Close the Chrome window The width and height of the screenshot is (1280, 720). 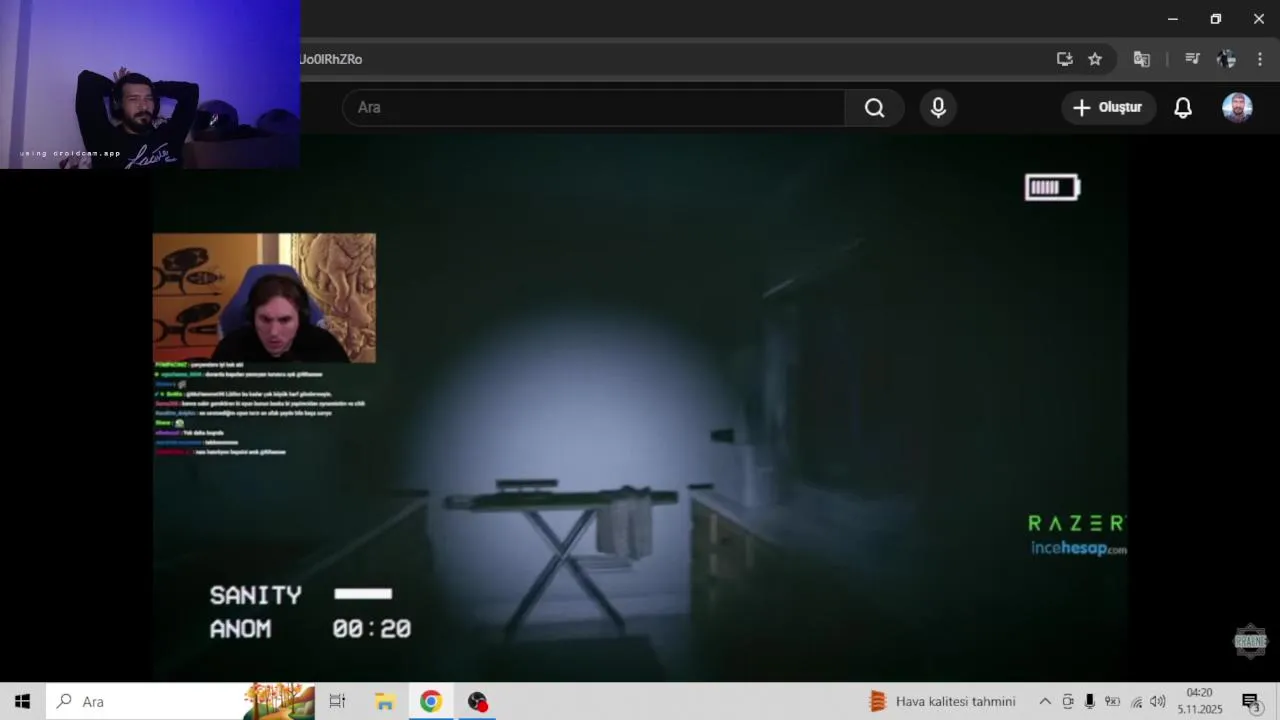pos(1258,18)
